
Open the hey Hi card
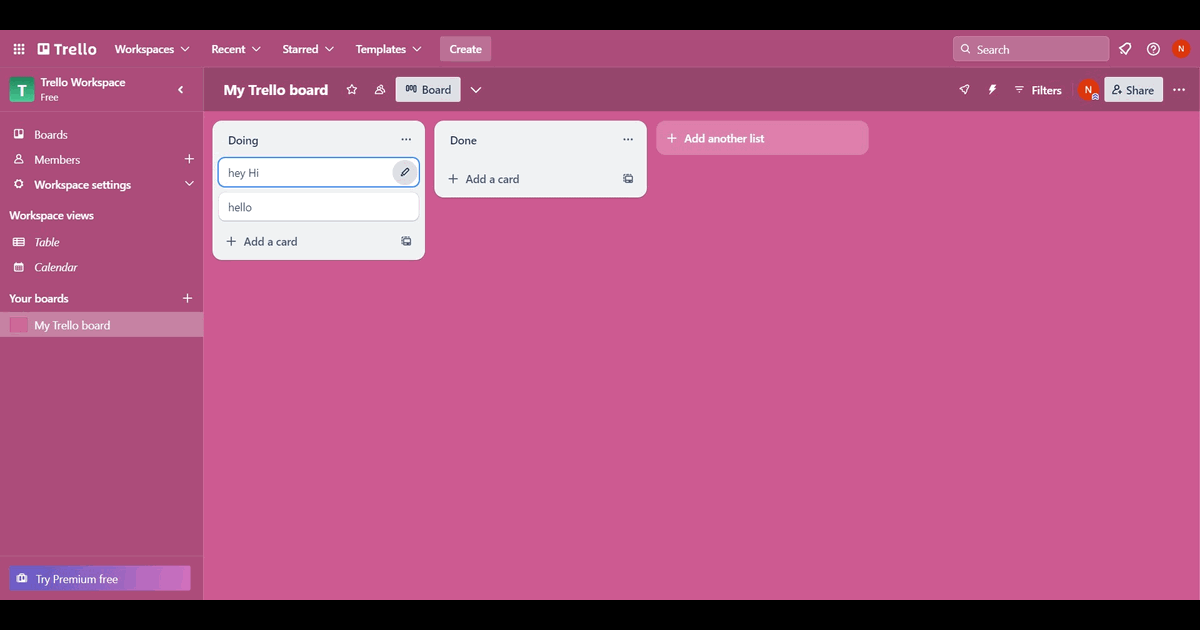point(319,173)
